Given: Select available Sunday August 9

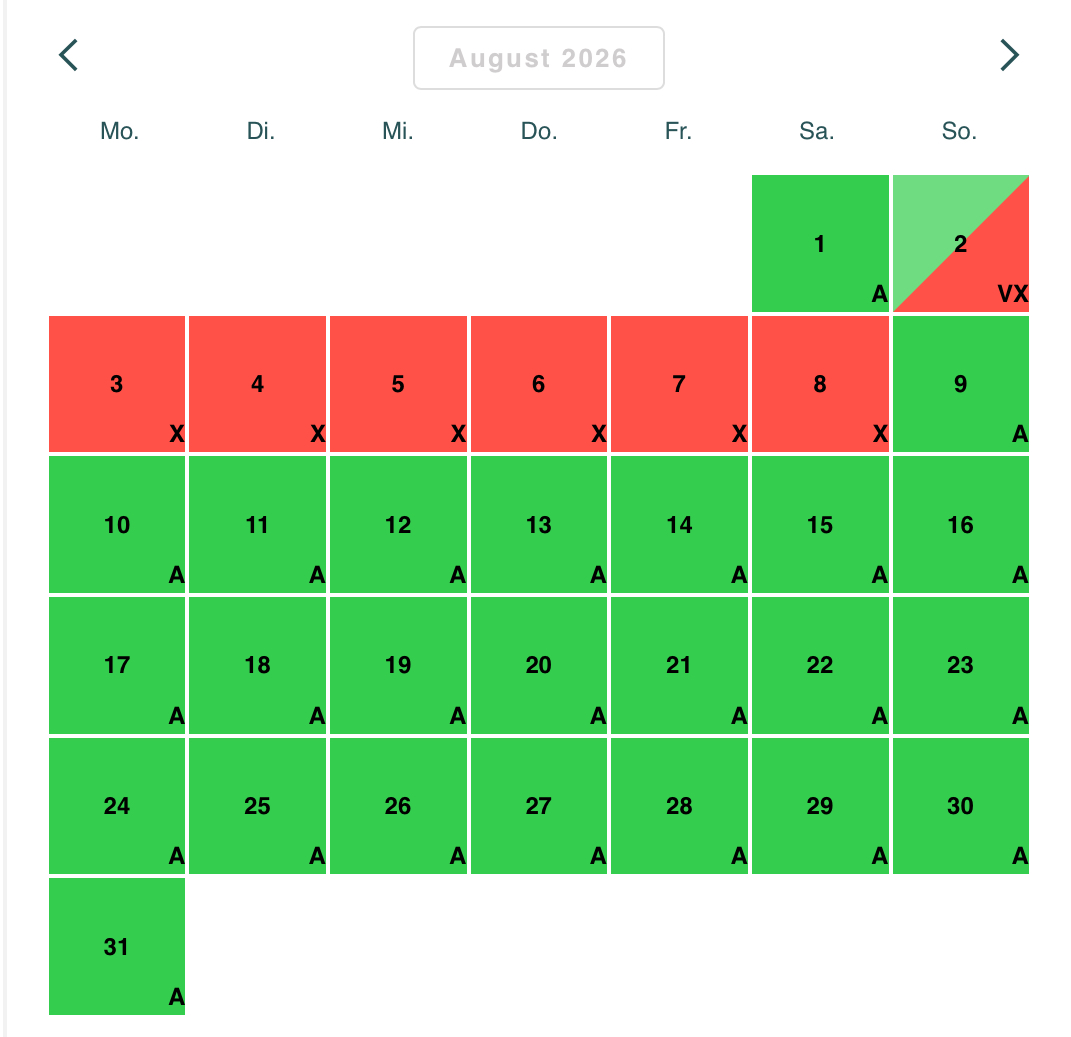Looking at the screenshot, I should tap(960, 384).
